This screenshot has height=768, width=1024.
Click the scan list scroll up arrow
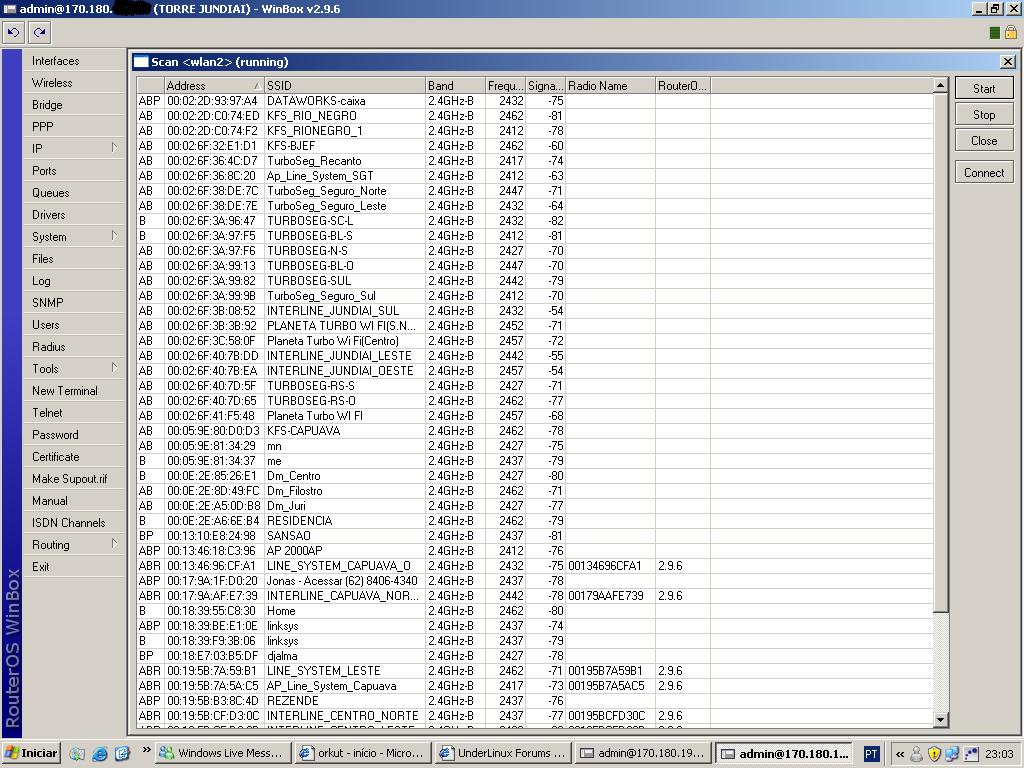pyautogui.click(x=940, y=86)
